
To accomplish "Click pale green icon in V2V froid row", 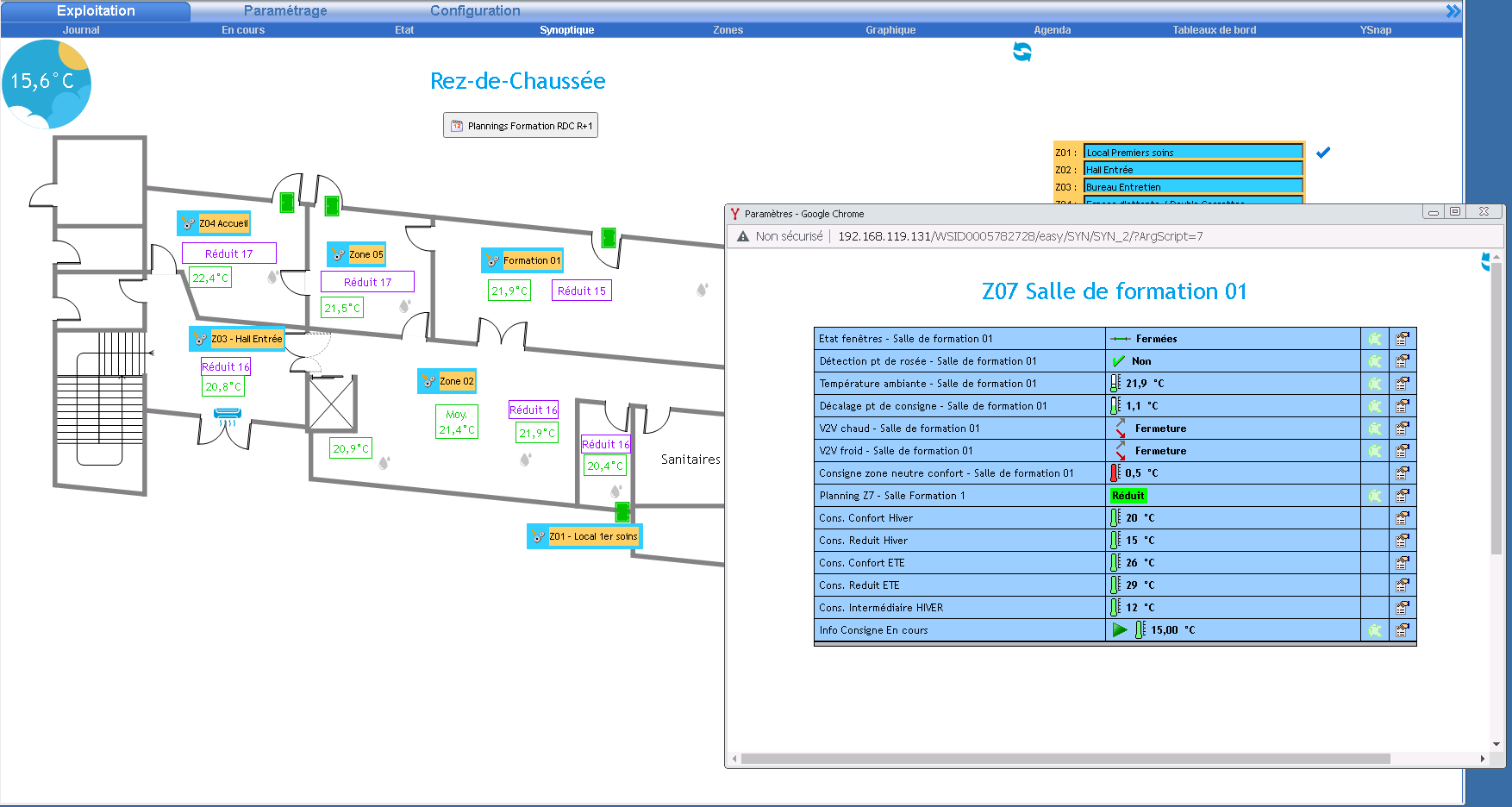I will pos(1375,451).
